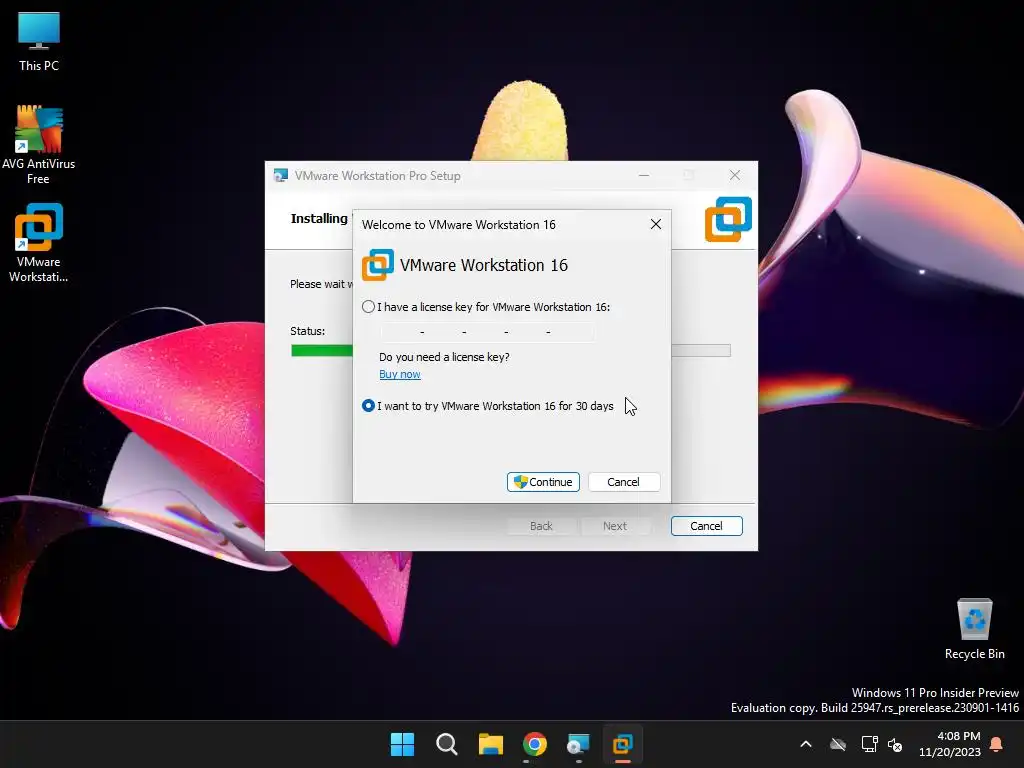Click the Next button in Setup
The height and width of the screenshot is (768, 1024).
[615, 526]
